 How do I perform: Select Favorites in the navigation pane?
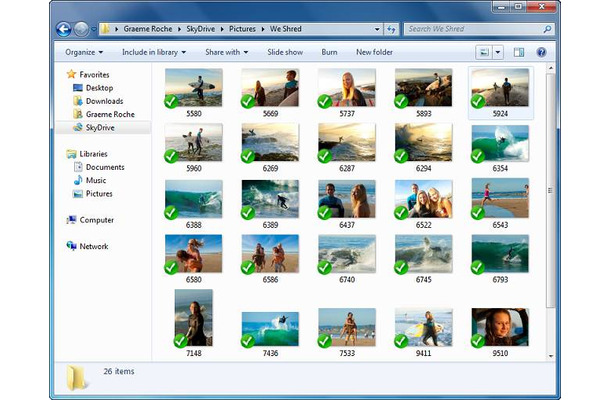[x=94, y=74]
